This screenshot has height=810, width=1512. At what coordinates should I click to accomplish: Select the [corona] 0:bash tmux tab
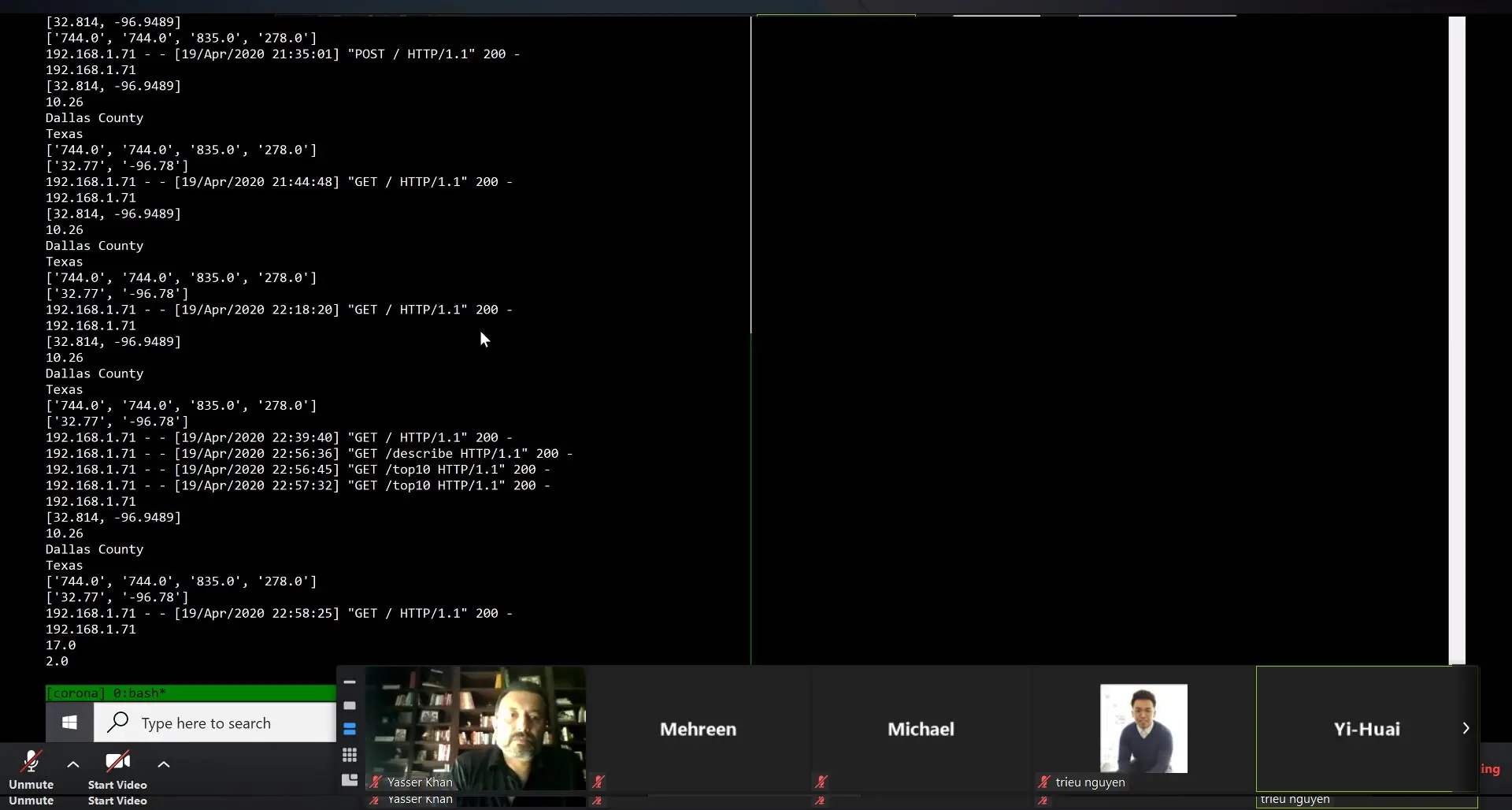tap(106, 693)
